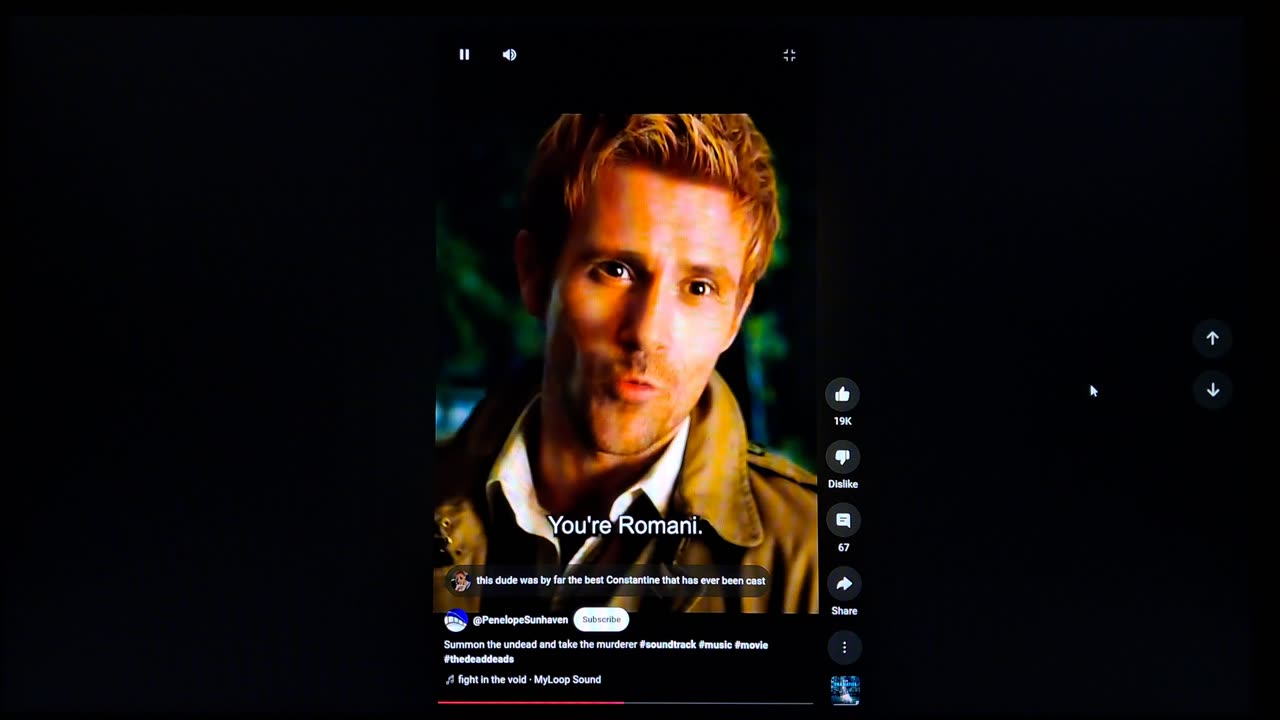1280x720 pixels.
Task: Open the Share arrow button
Action: [x=843, y=584]
